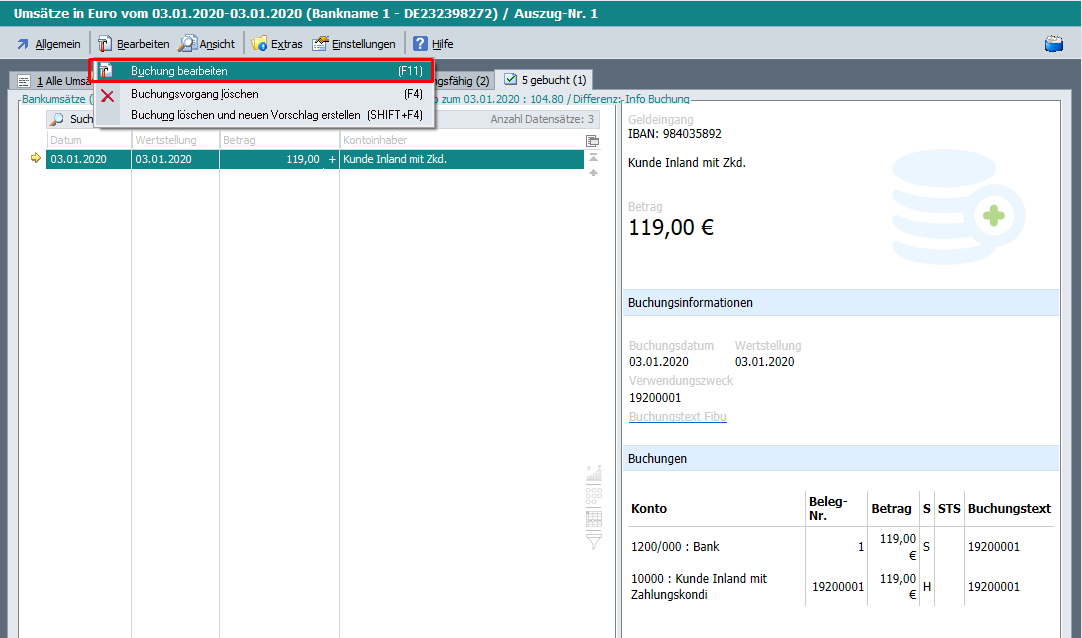Switch to the 5 gebucht tab
The height and width of the screenshot is (638, 1082).
[x=546, y=80]
